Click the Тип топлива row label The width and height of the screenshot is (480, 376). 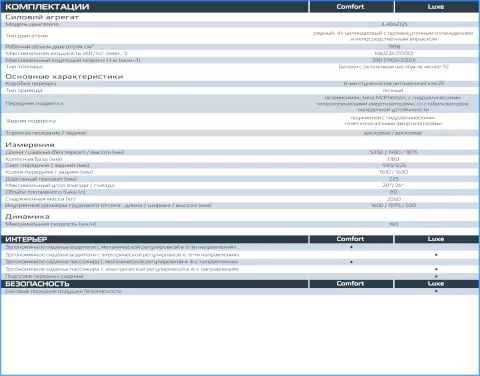[x=24, y=67]
